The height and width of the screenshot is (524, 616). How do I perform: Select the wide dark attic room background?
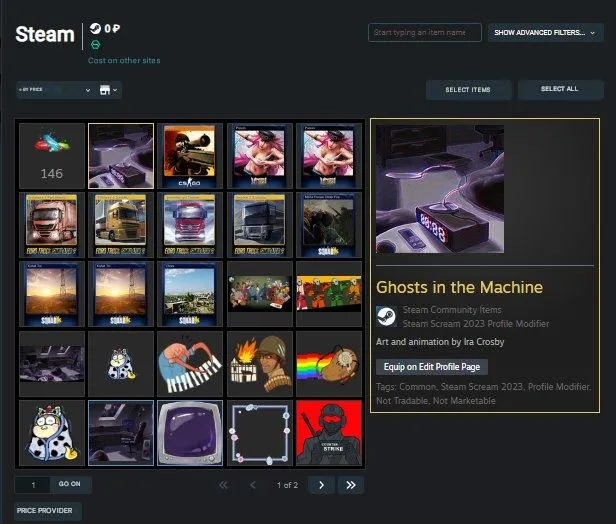click(52, 363)
